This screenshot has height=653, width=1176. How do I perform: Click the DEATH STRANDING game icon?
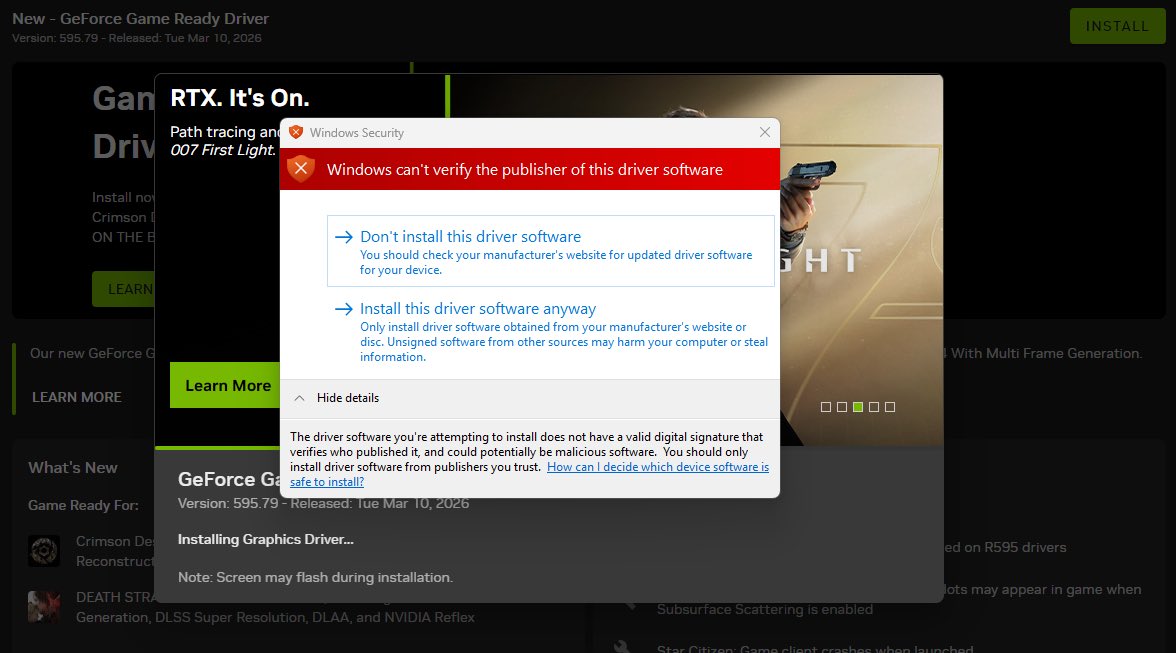44,607
